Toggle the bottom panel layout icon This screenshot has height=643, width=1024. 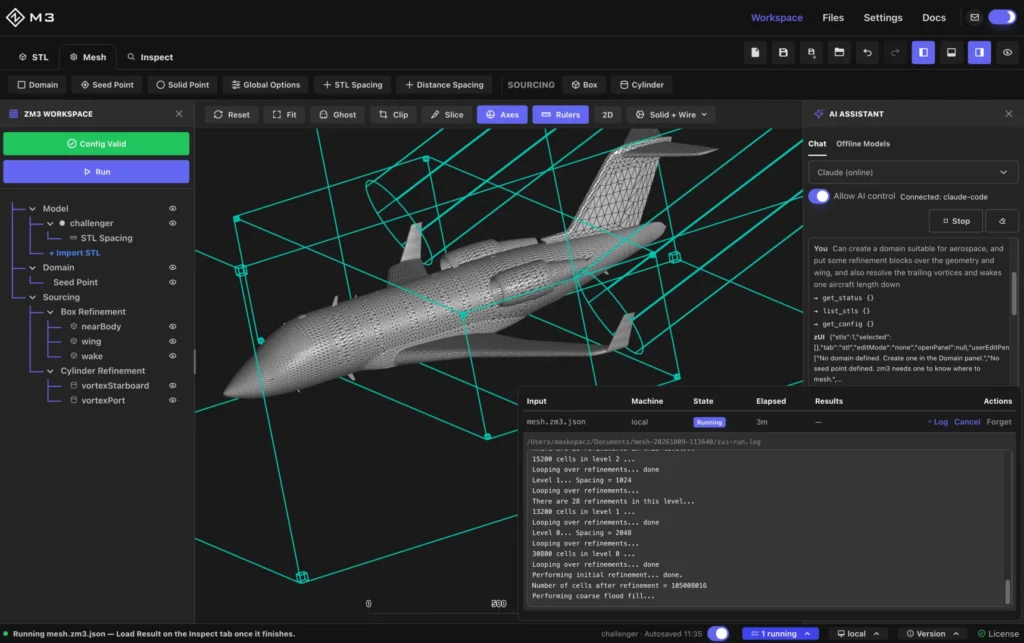952,52
